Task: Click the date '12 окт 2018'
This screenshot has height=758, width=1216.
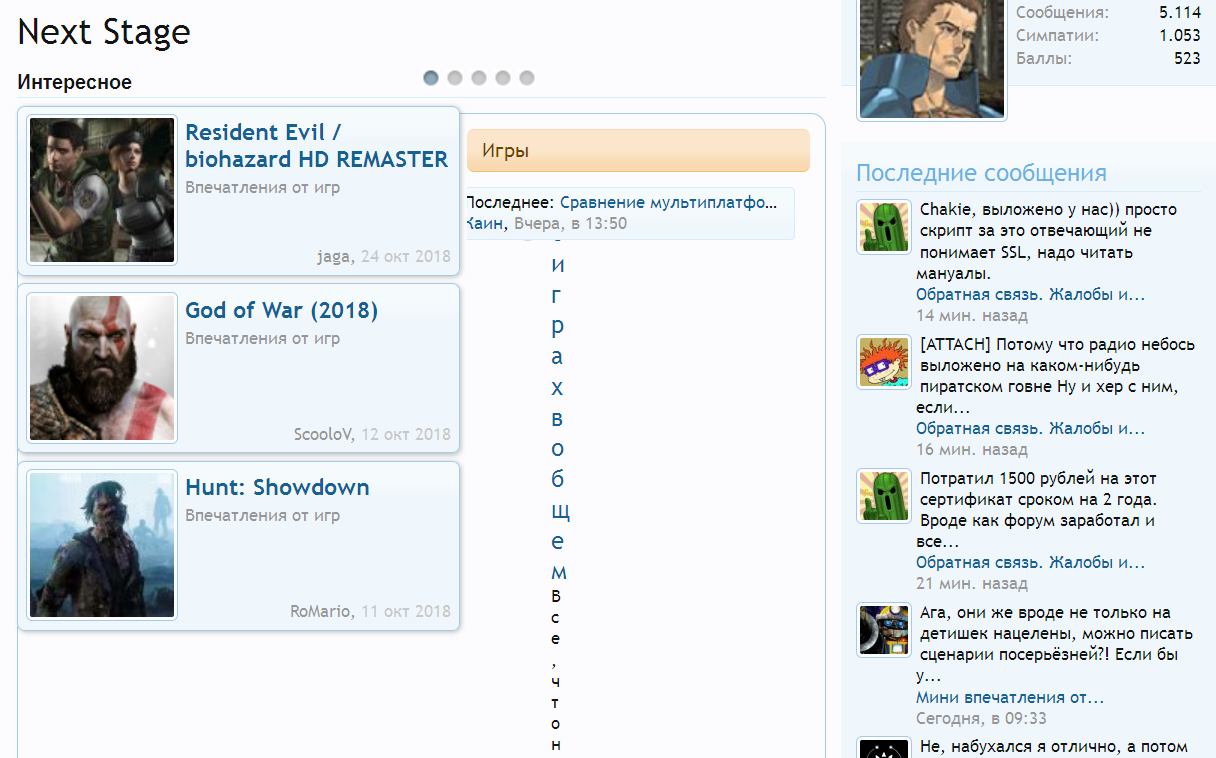Action: pos(406,434)
